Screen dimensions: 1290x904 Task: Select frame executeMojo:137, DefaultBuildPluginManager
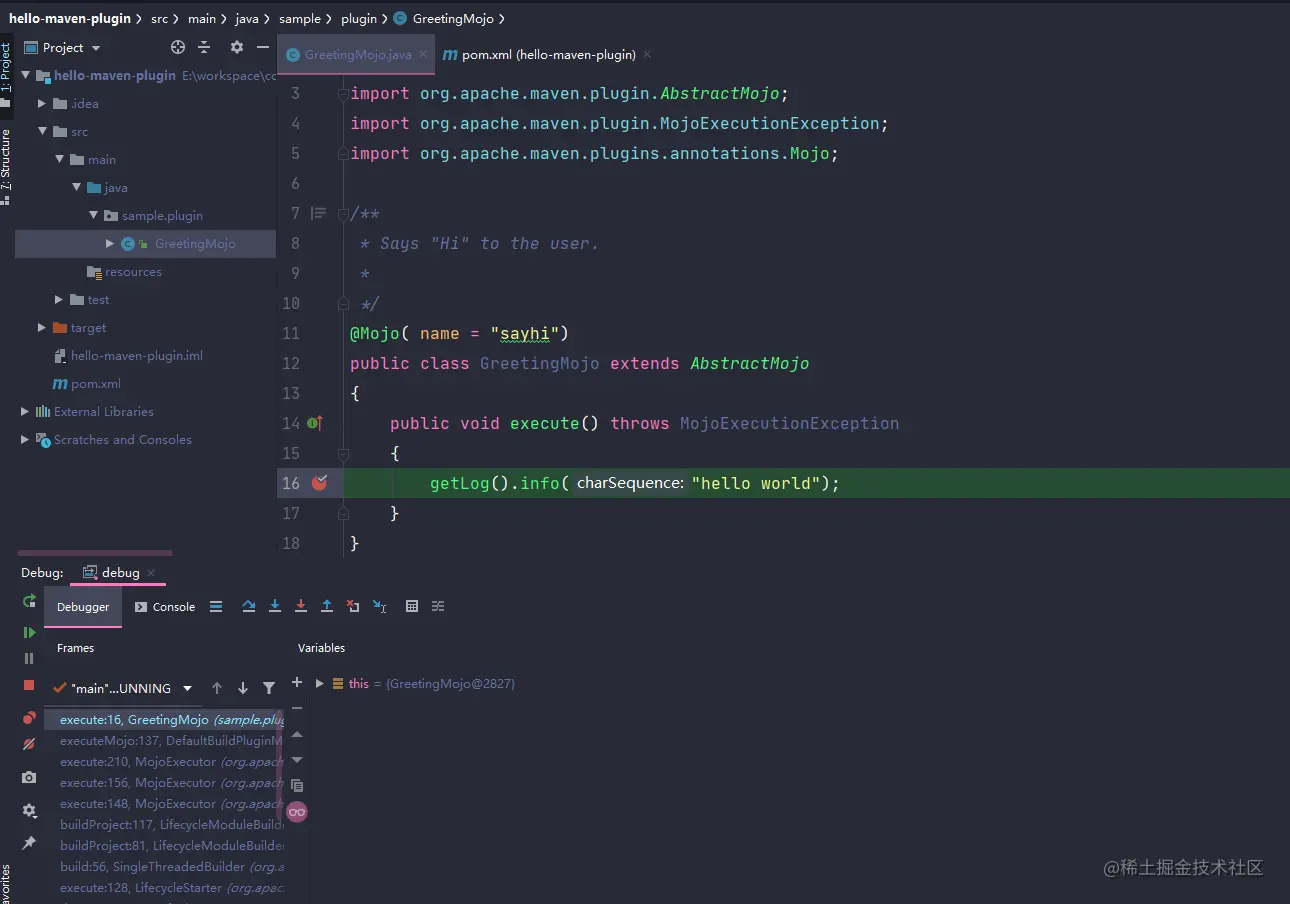tap(164, 741)
